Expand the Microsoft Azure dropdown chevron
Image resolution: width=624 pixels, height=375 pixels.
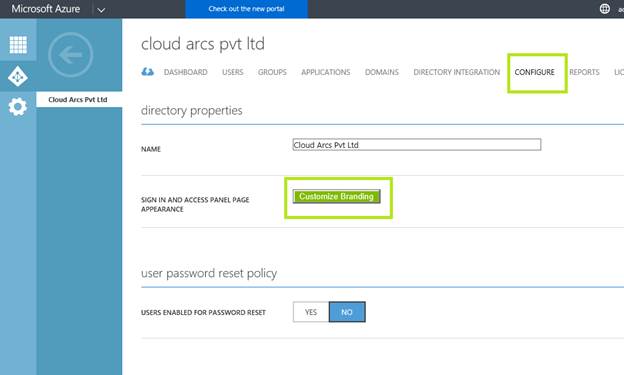[101, 10]
